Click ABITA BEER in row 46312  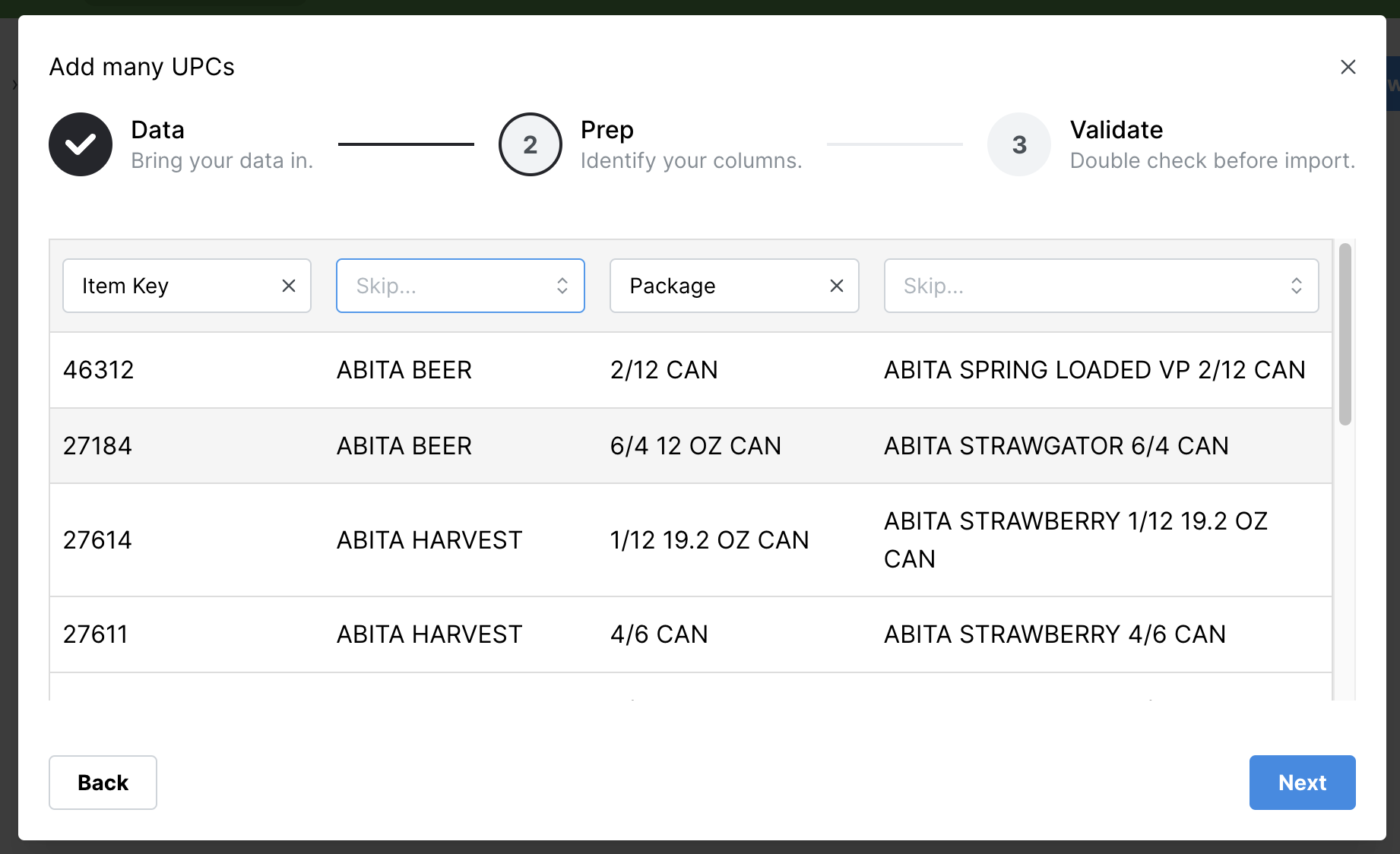point(404,370)
